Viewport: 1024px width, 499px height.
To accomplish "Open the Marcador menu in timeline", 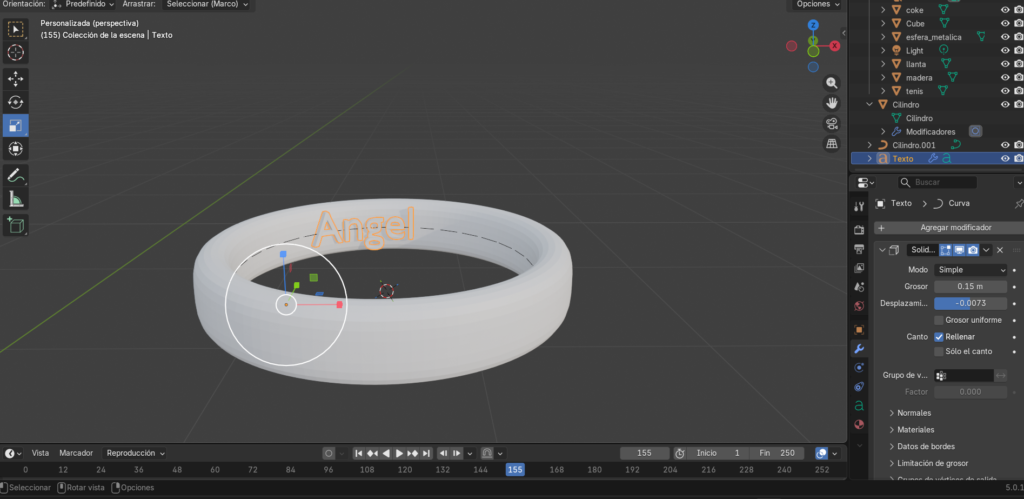I will pyautogui.click(x=76, y=453).
